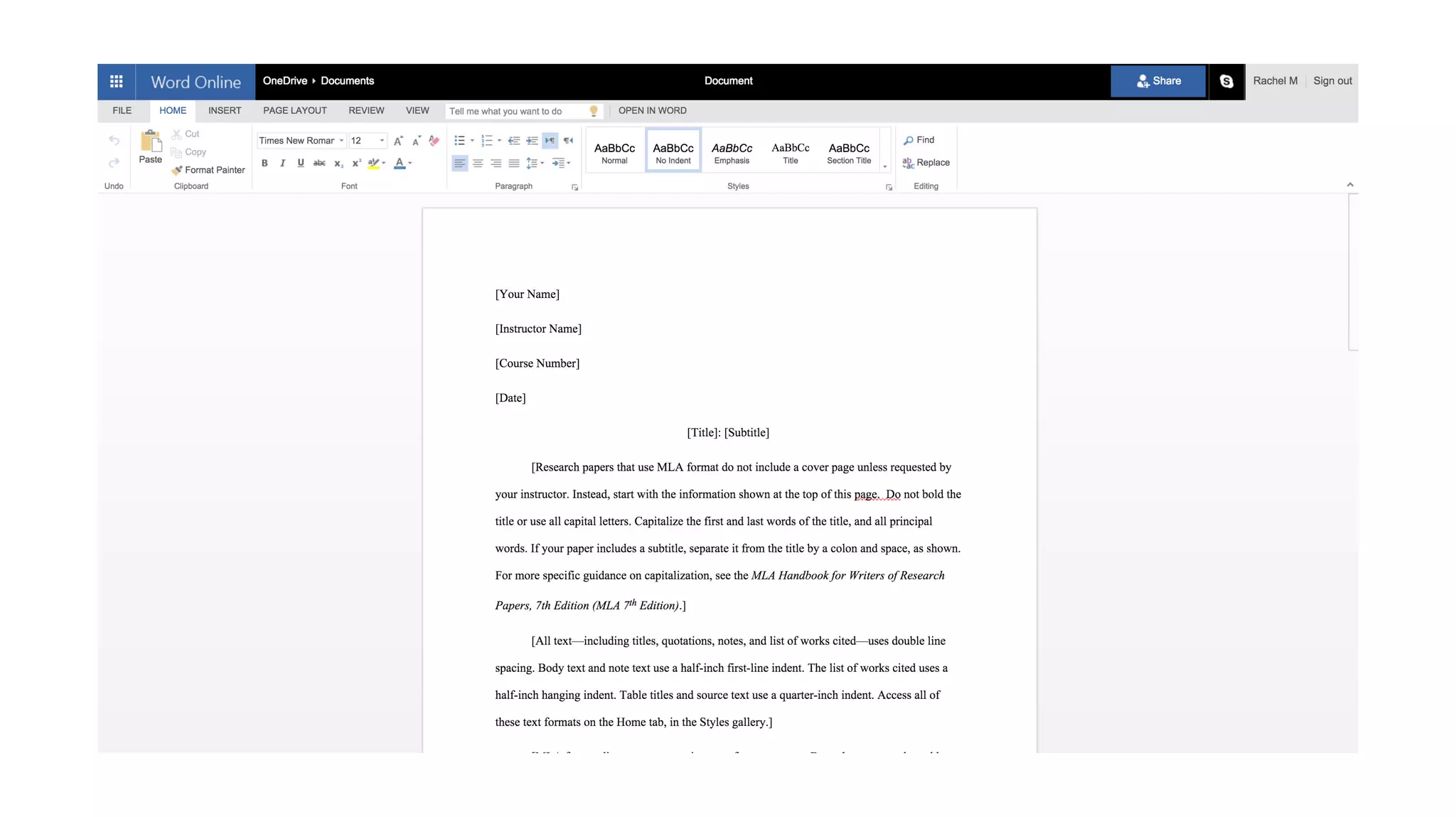Click the Share button
The height and width of the screenshot is (817, 1456).
[x=1157, y=81]
